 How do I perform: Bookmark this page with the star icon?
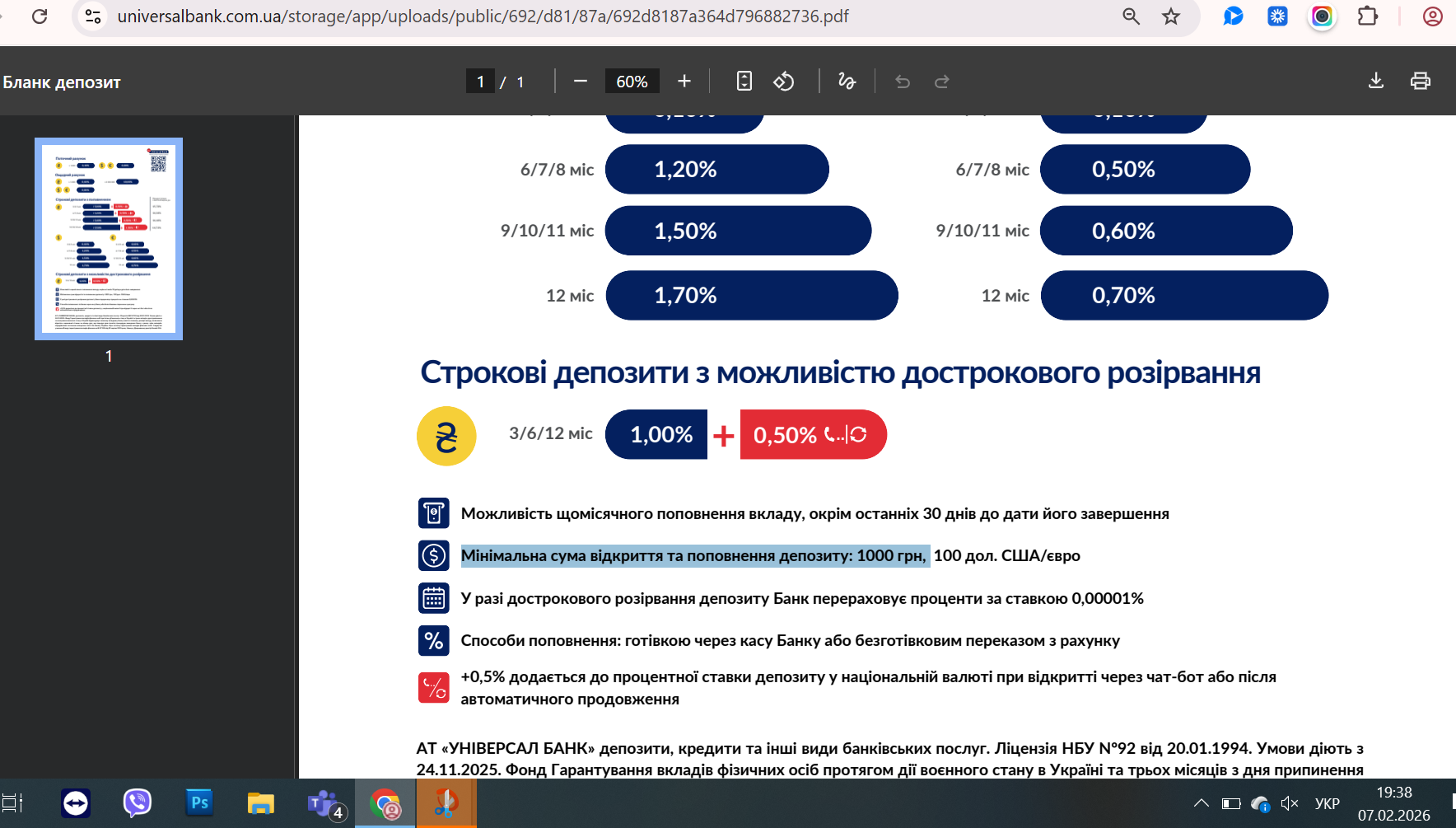click(1171, 16)
